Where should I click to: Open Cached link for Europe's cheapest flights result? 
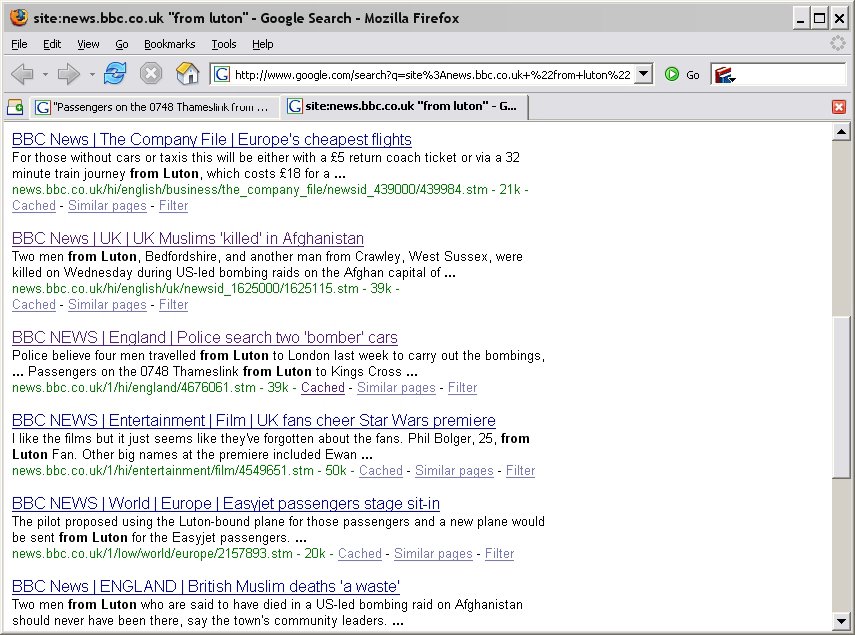[34, 206]
